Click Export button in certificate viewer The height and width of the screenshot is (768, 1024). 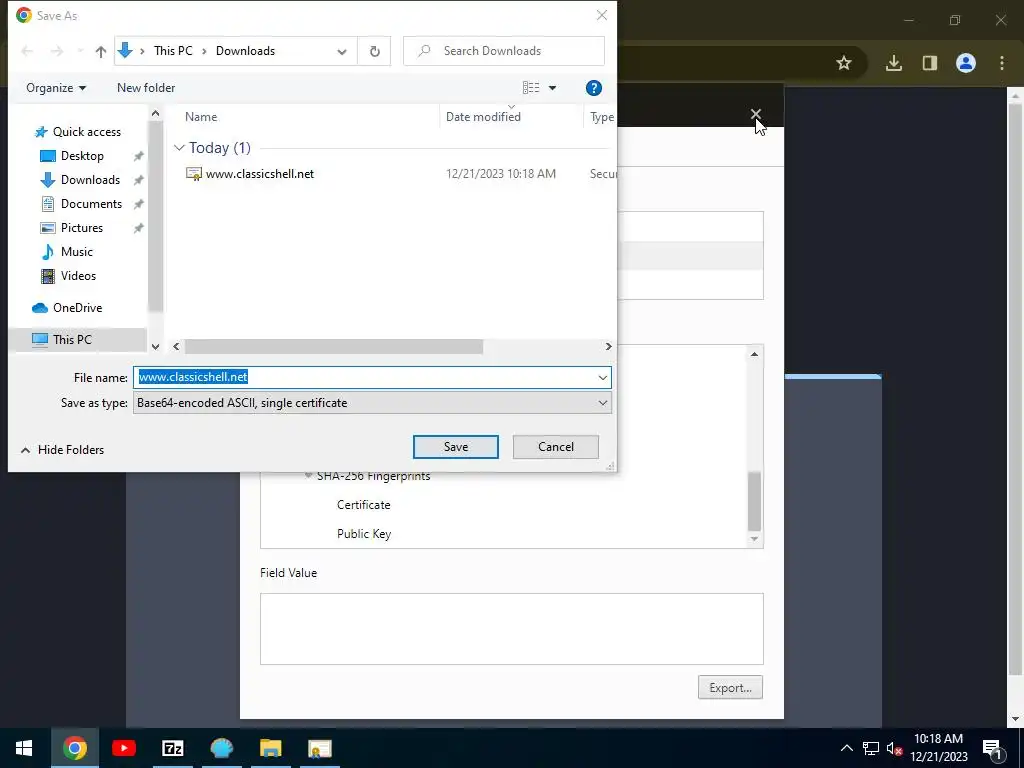730,688
